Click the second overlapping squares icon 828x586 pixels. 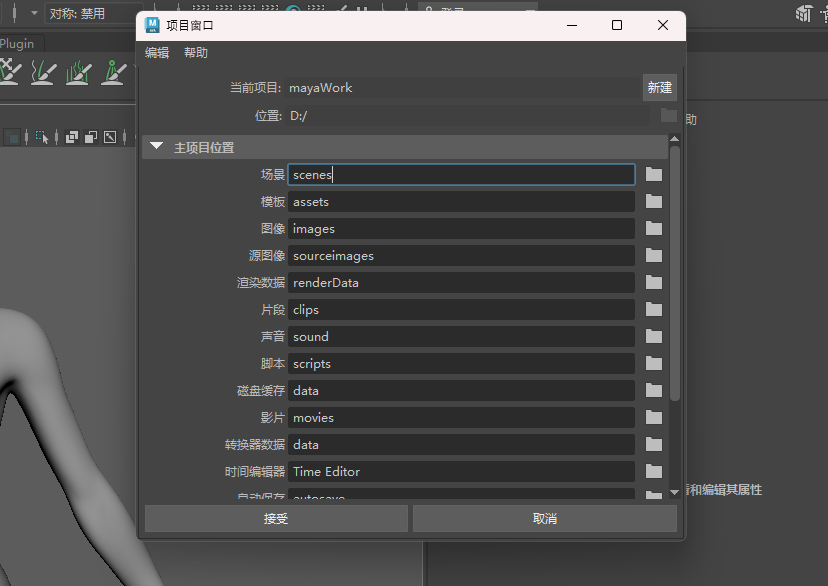[x=91, y=137]
